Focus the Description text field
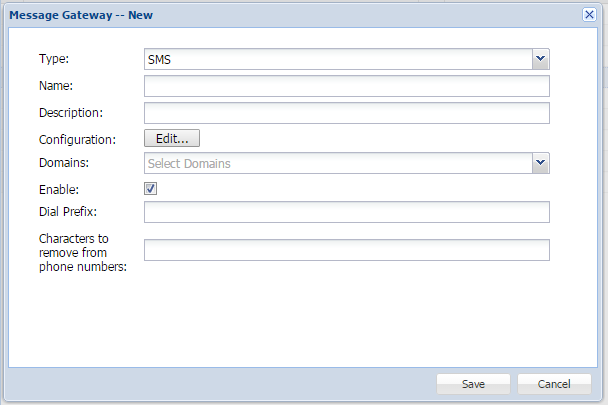 [x=347, y=112]
